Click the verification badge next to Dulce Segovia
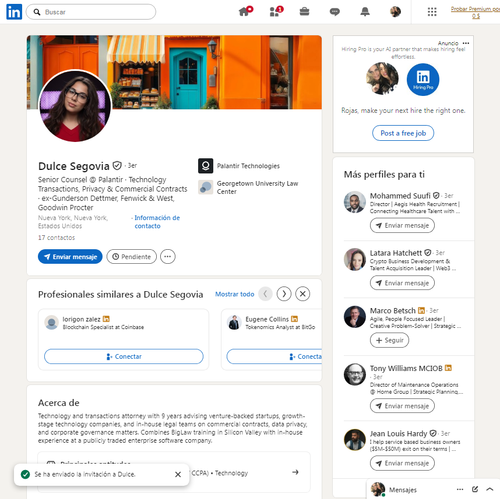This screenshot has width=500, height=499. click(x=117, y=165)
